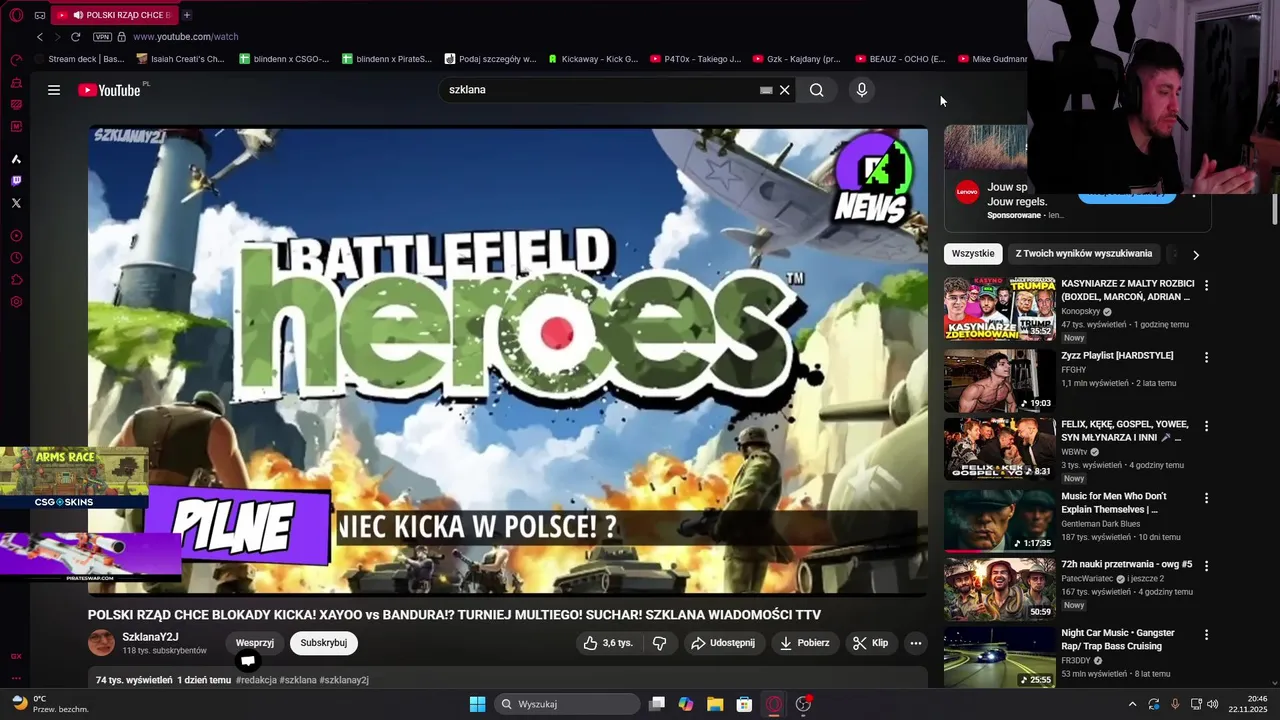Open menu for Music for Men video
This screenshot has width=1280, height=720.
[1206, 498]
